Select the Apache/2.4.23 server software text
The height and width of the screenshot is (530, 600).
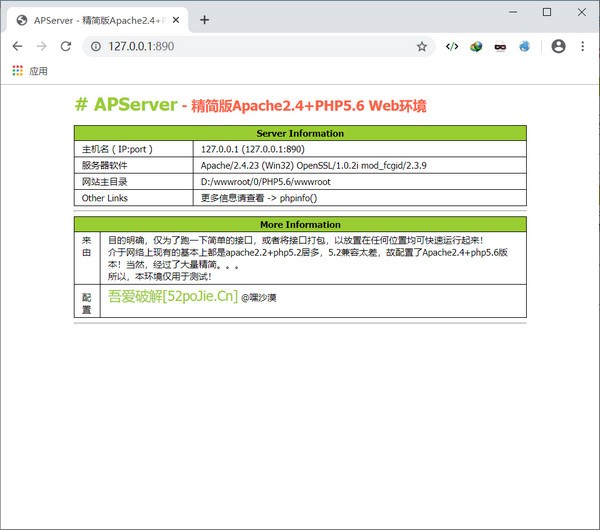313,165
